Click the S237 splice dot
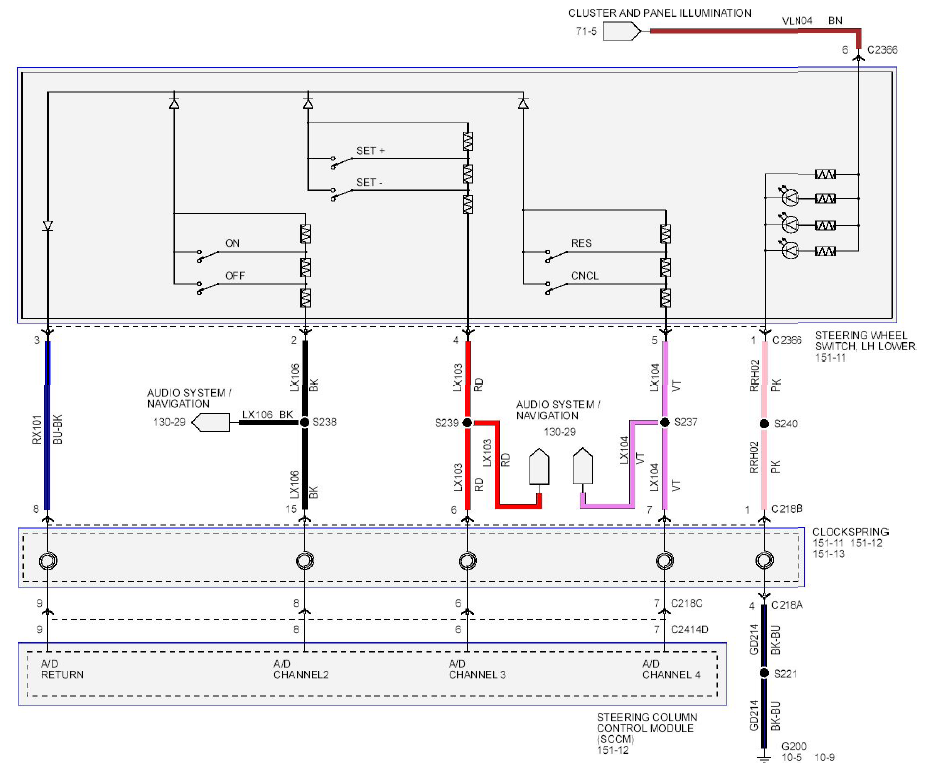The height and width of the screenshot is (772, 926). 664,422
